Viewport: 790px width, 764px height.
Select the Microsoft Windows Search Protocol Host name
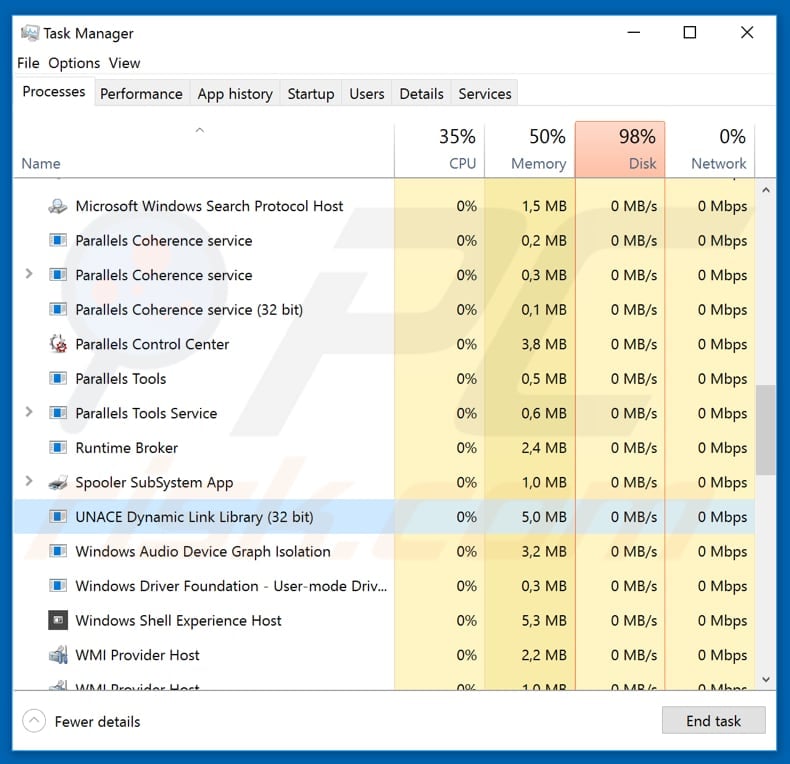(x=209, y=206)
